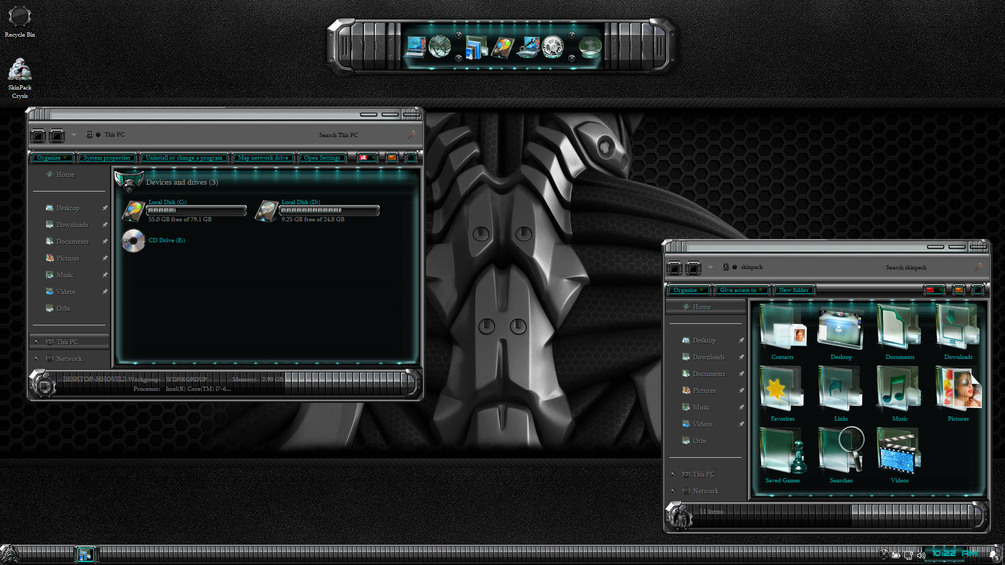Open the Organize menu in the skinpack window
The image size is (1005, 565).
point(688,290)
